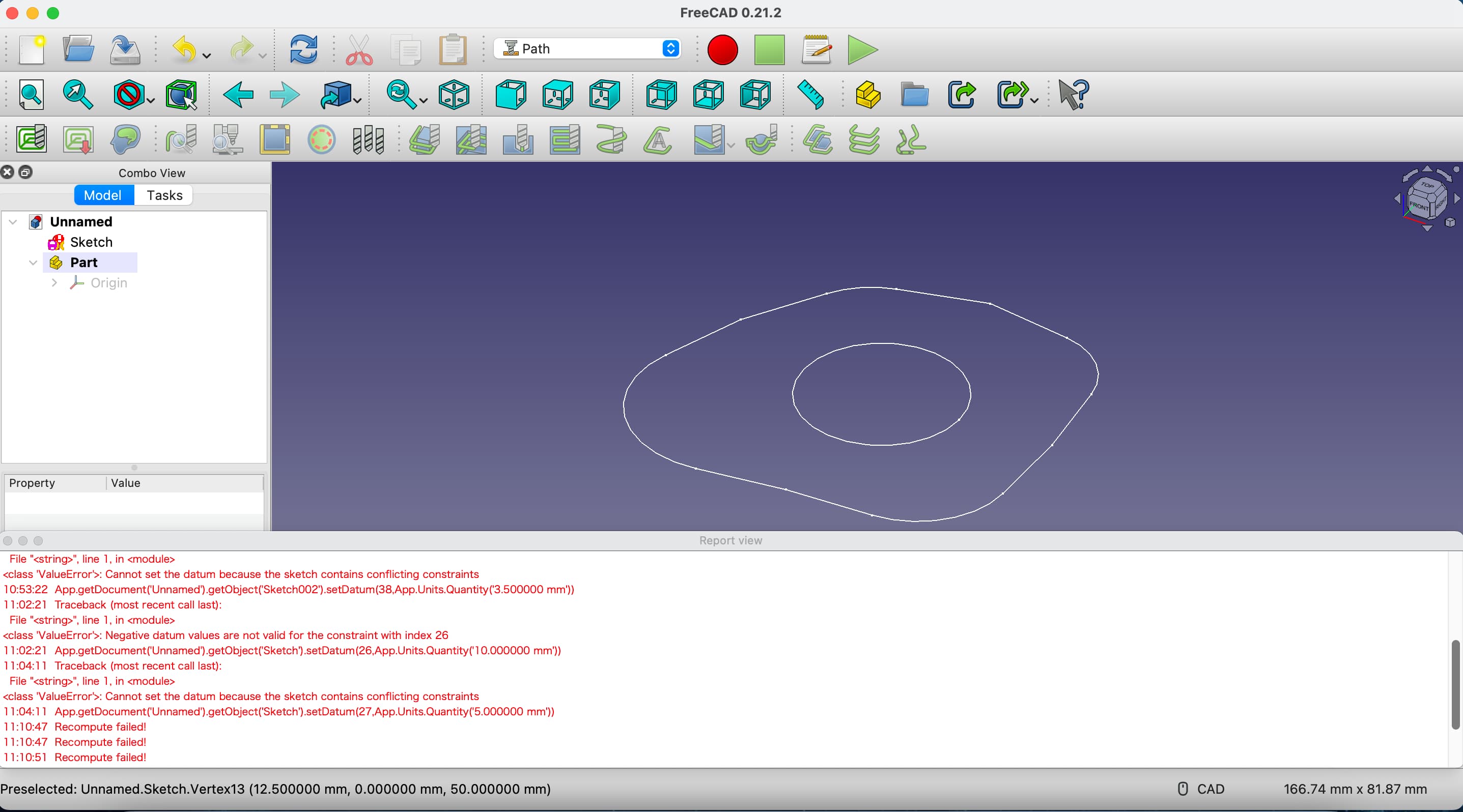Image resolution: width=1463 pixels, height=812 pixels.
Task: Create a new Part with yellow block icon
Action: [868, 95]
